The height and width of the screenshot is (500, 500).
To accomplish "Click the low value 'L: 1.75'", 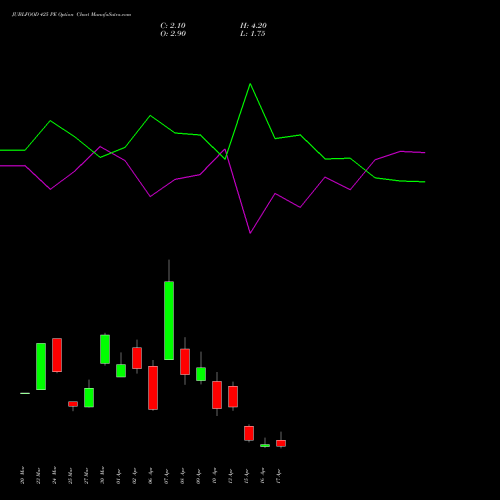I will 253,33.
